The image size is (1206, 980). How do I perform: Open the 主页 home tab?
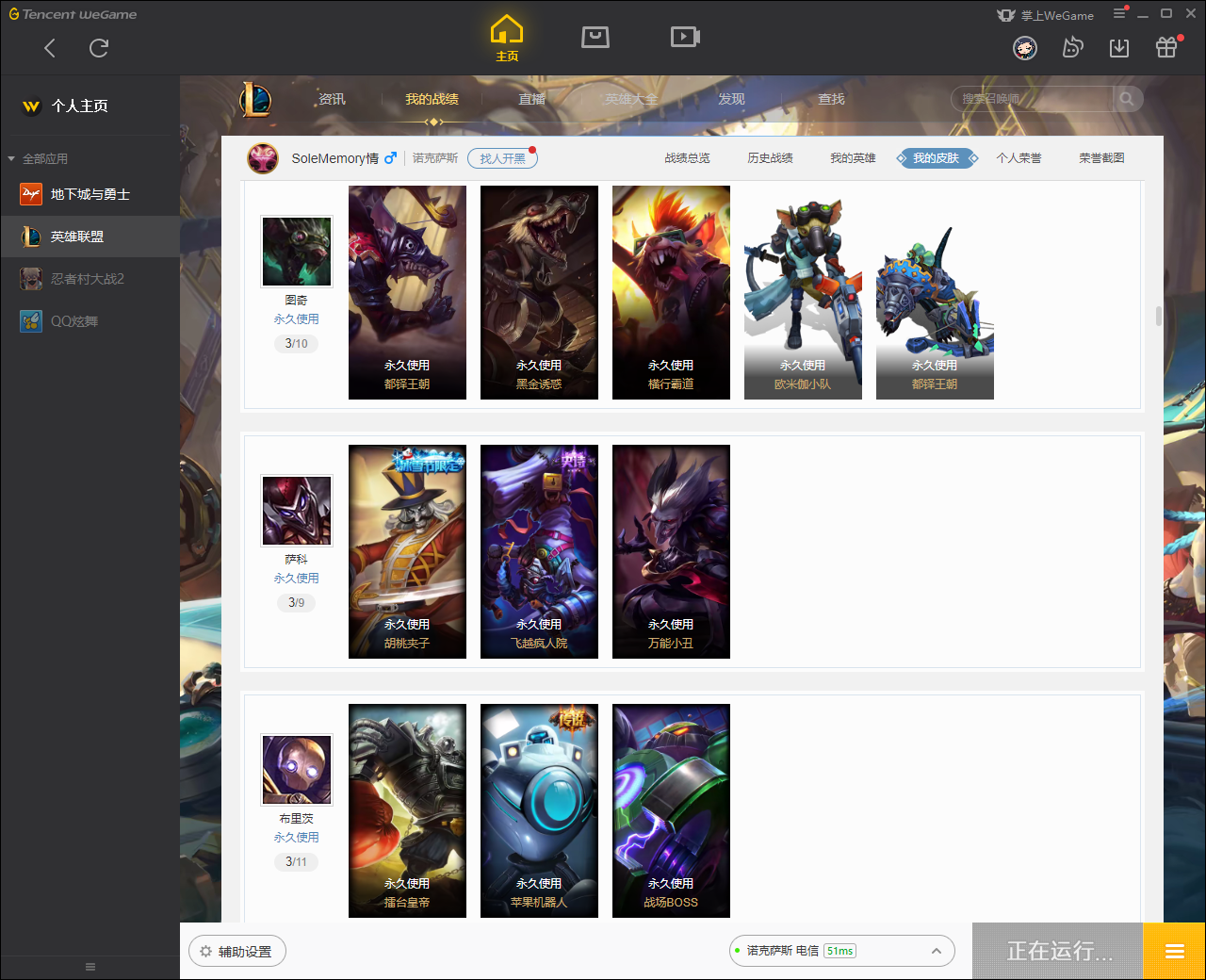coord(507,39)
